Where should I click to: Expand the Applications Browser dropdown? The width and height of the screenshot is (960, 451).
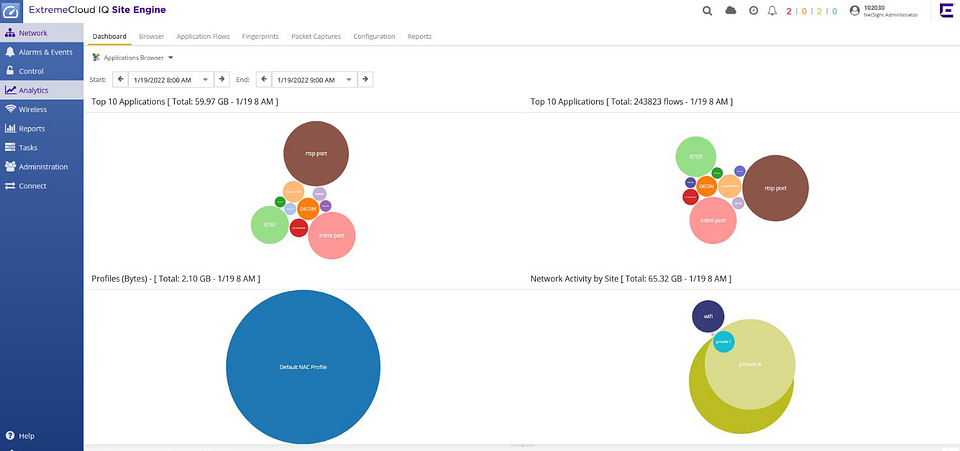point(171,58)
